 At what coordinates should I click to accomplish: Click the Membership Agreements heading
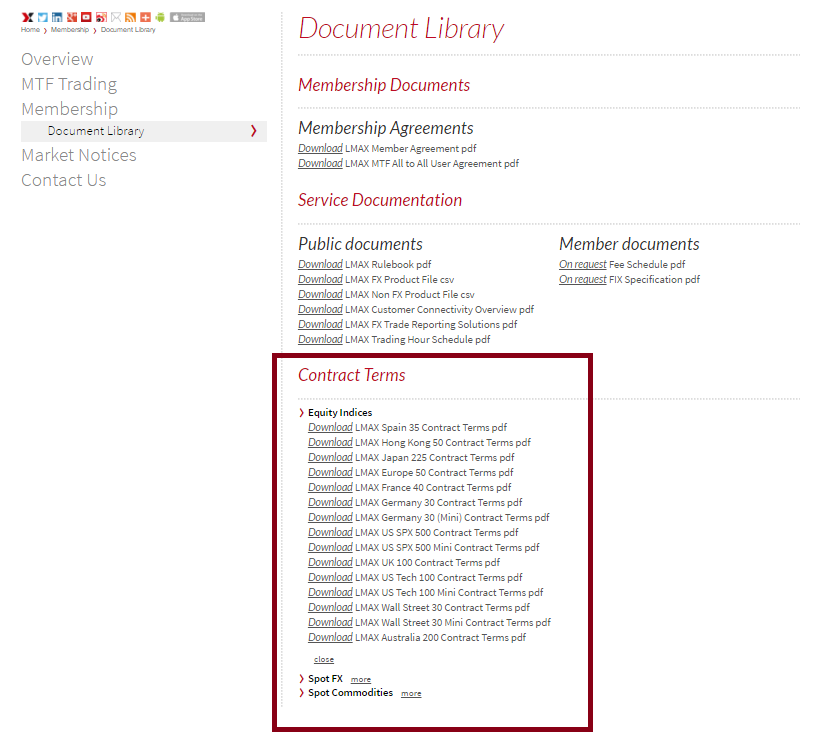[x=385, y=128]
